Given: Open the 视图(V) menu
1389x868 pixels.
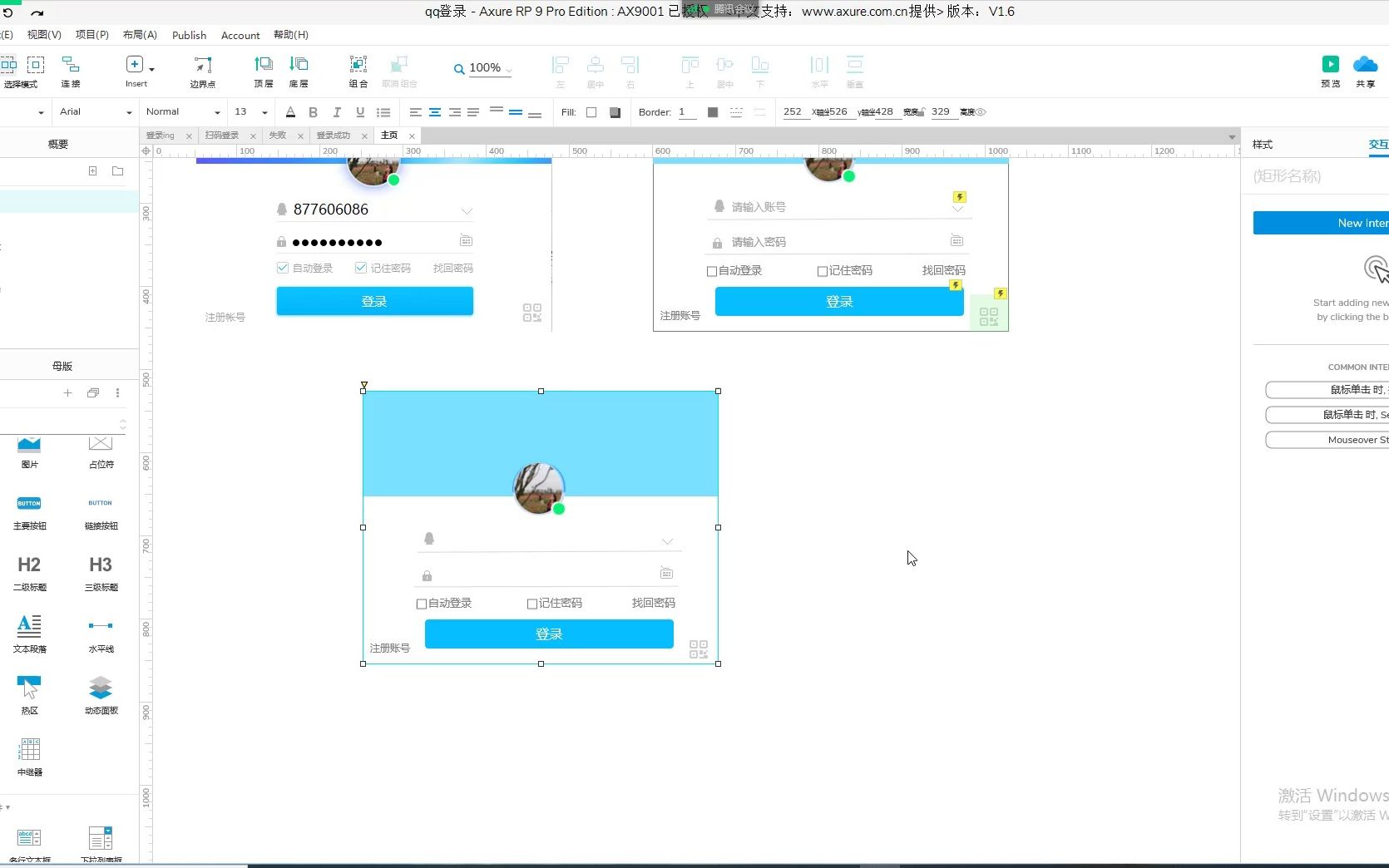Looking at the screenshot, I should 44,35.
